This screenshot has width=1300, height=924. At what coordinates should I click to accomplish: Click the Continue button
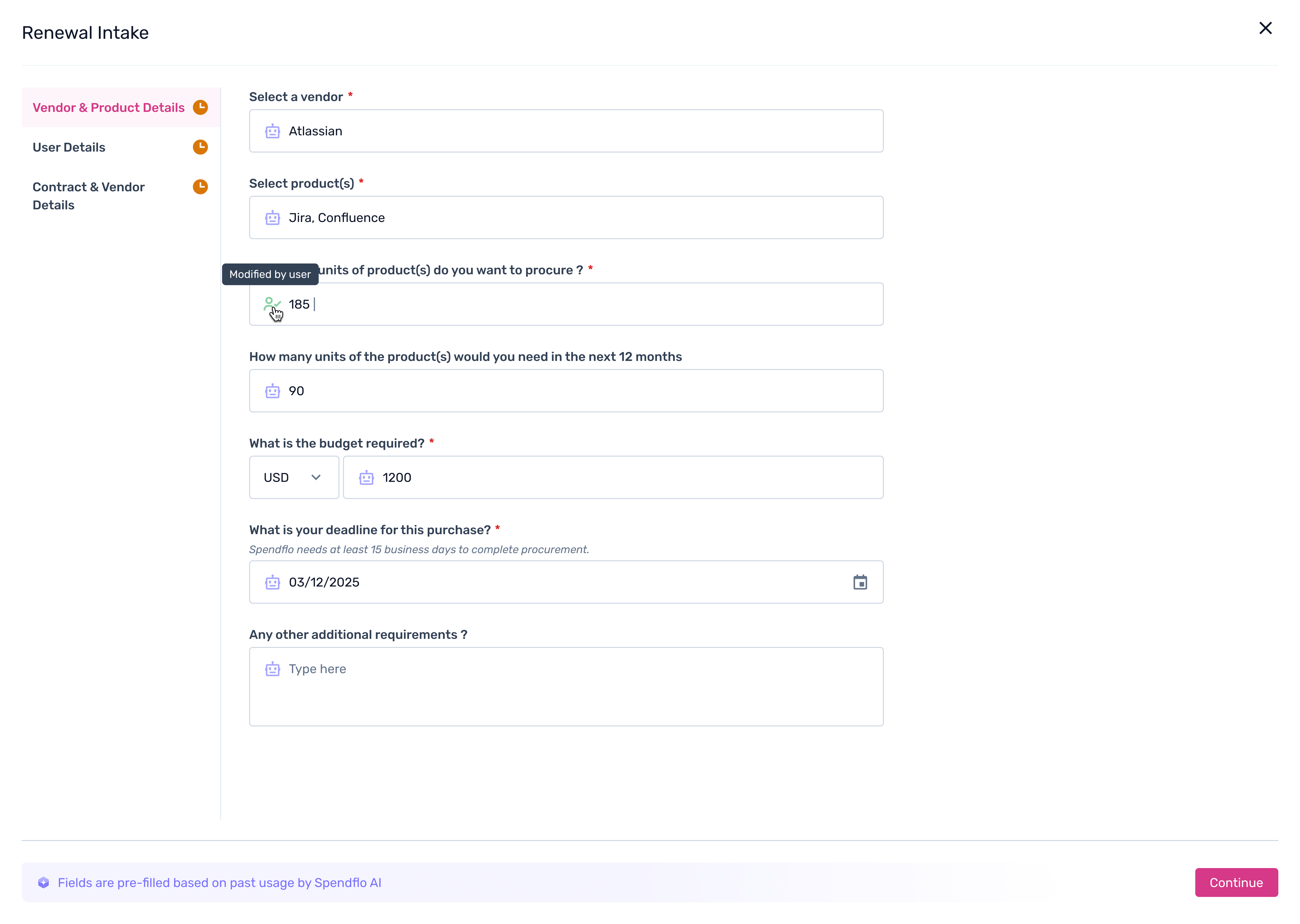point(1236,882)
